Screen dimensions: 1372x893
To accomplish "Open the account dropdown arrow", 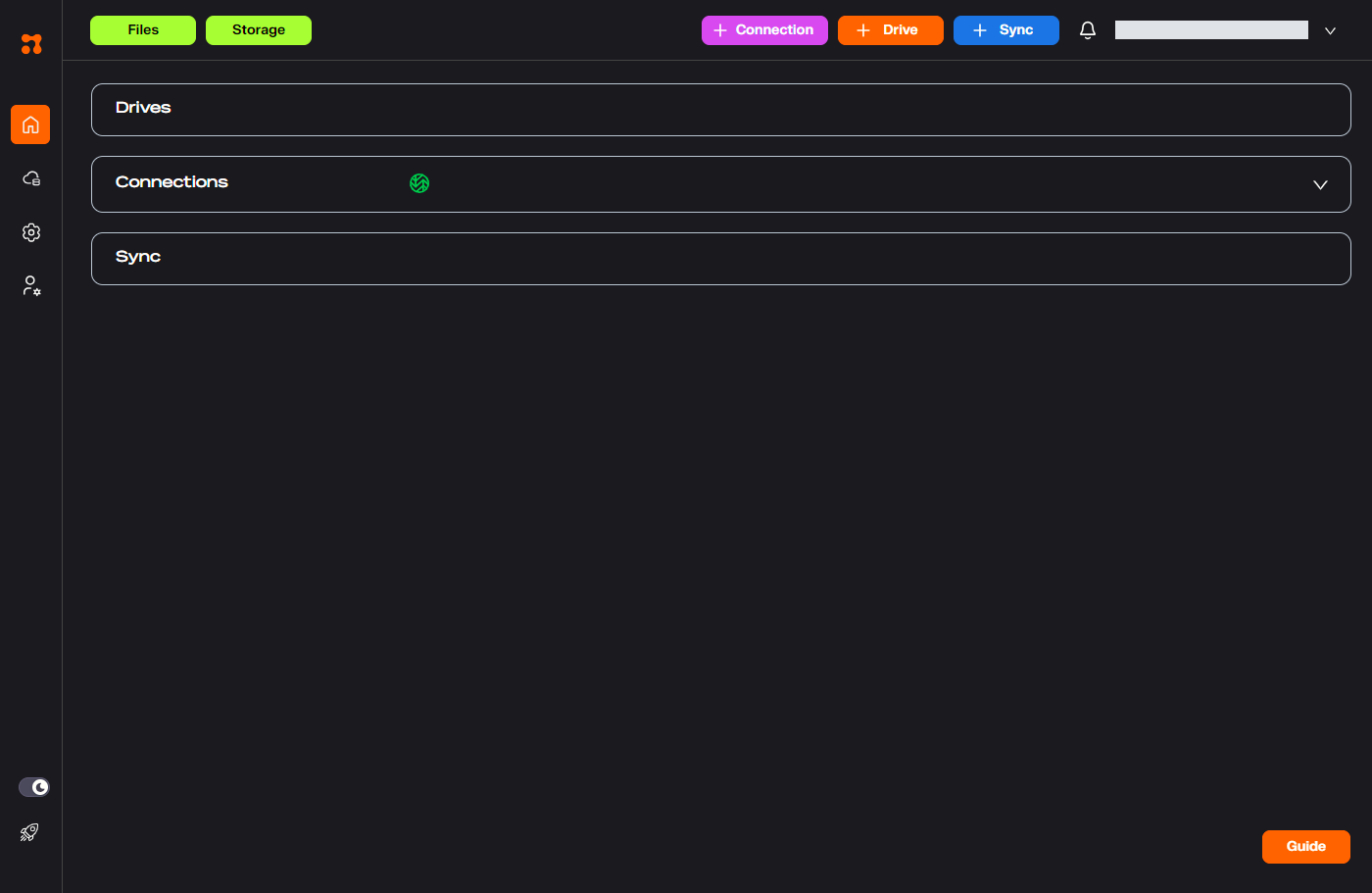I will click(x=1330, y=31).
